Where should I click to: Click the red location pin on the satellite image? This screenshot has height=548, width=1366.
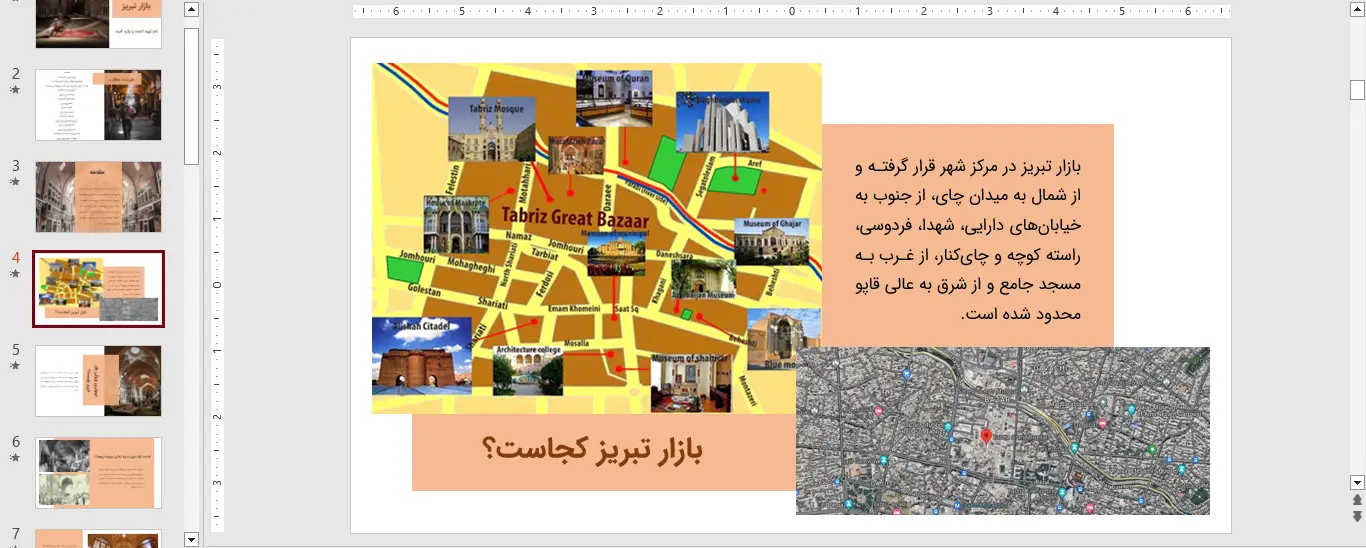click(x=985, y=436)
